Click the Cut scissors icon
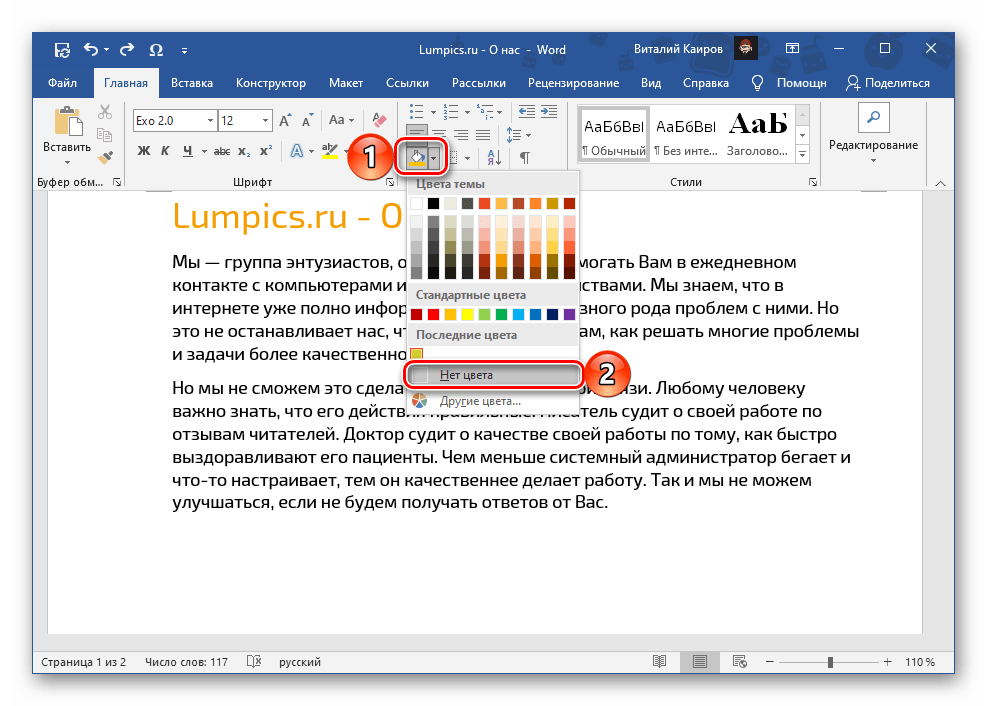This screenshot has width=987, height=706. pyautogui.click(x=104, y=113)
